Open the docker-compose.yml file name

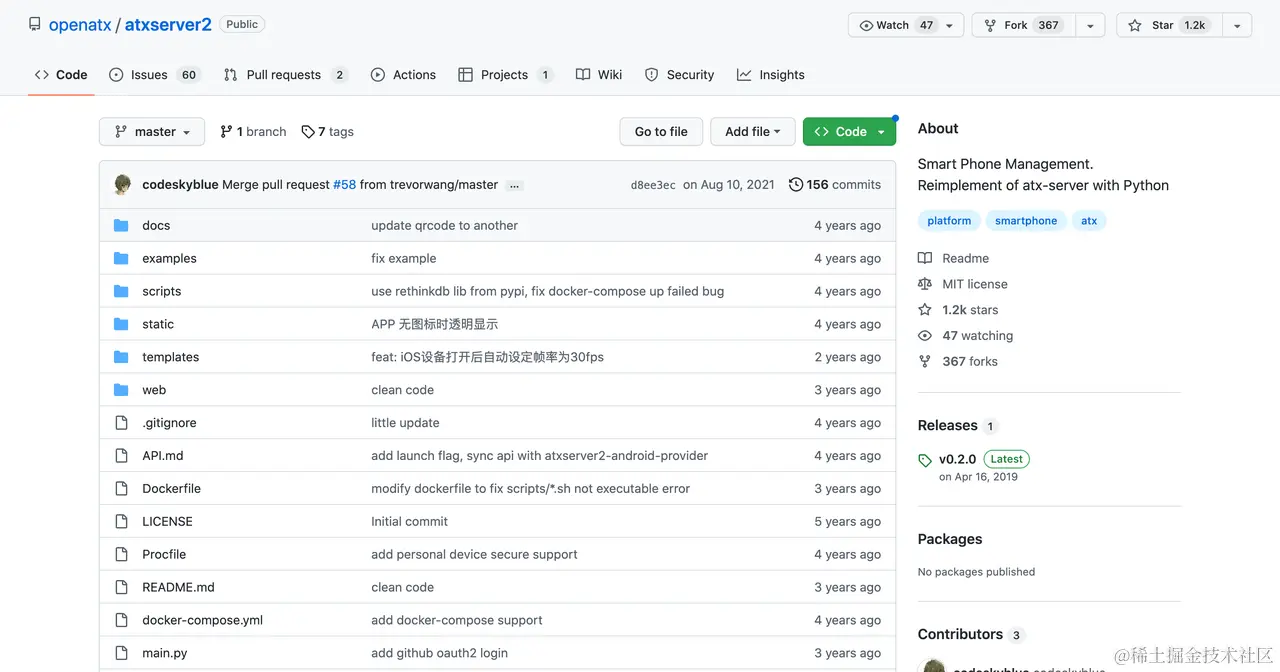click(202, 620)
